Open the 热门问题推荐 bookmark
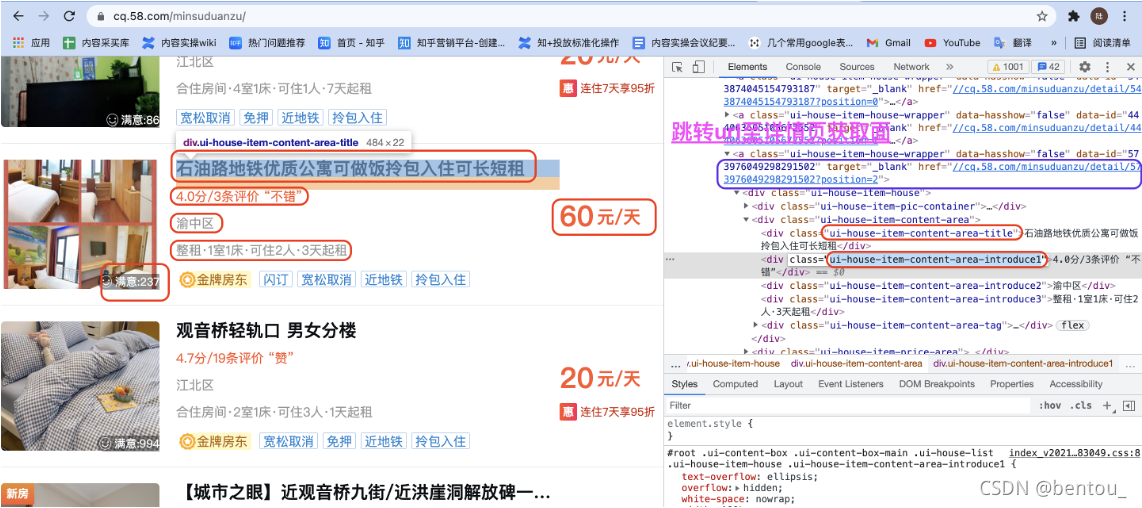 point(267,43)
